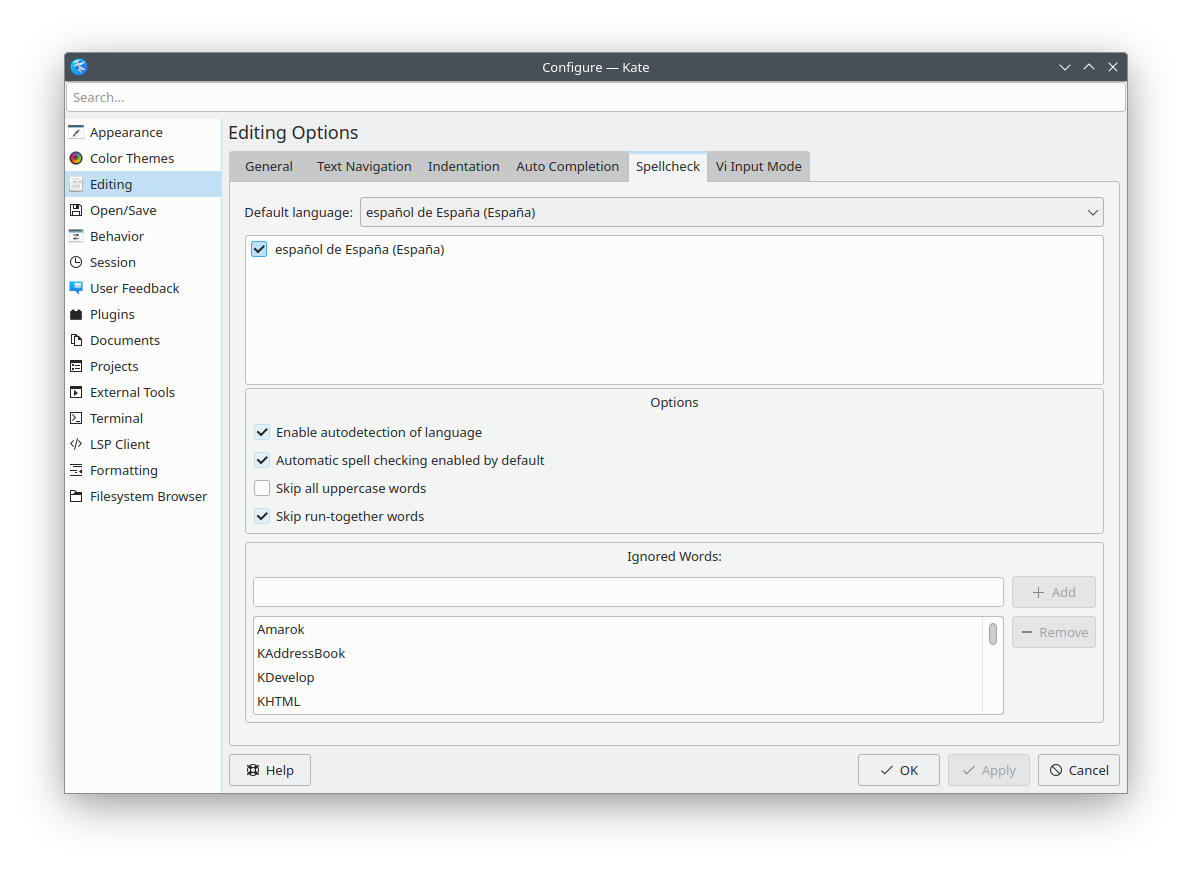Click the Color Themes sidebar icon
This screenshot has width=1192, height=870.
pos(76,158)
